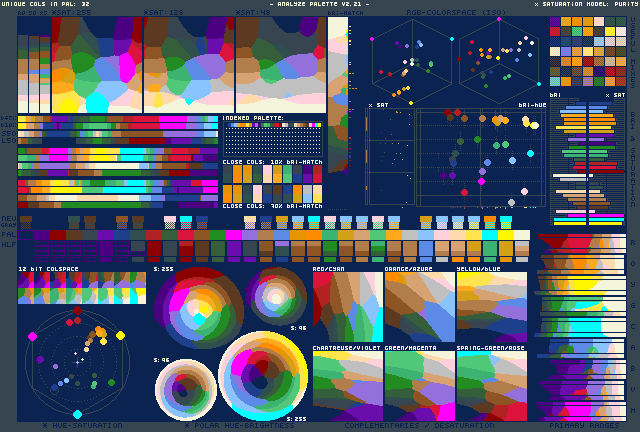The width and height of the screenshot is (640, 432).
Task: Click the Polar Hue-Brightness caption
Action: click(x=231, y=426)
